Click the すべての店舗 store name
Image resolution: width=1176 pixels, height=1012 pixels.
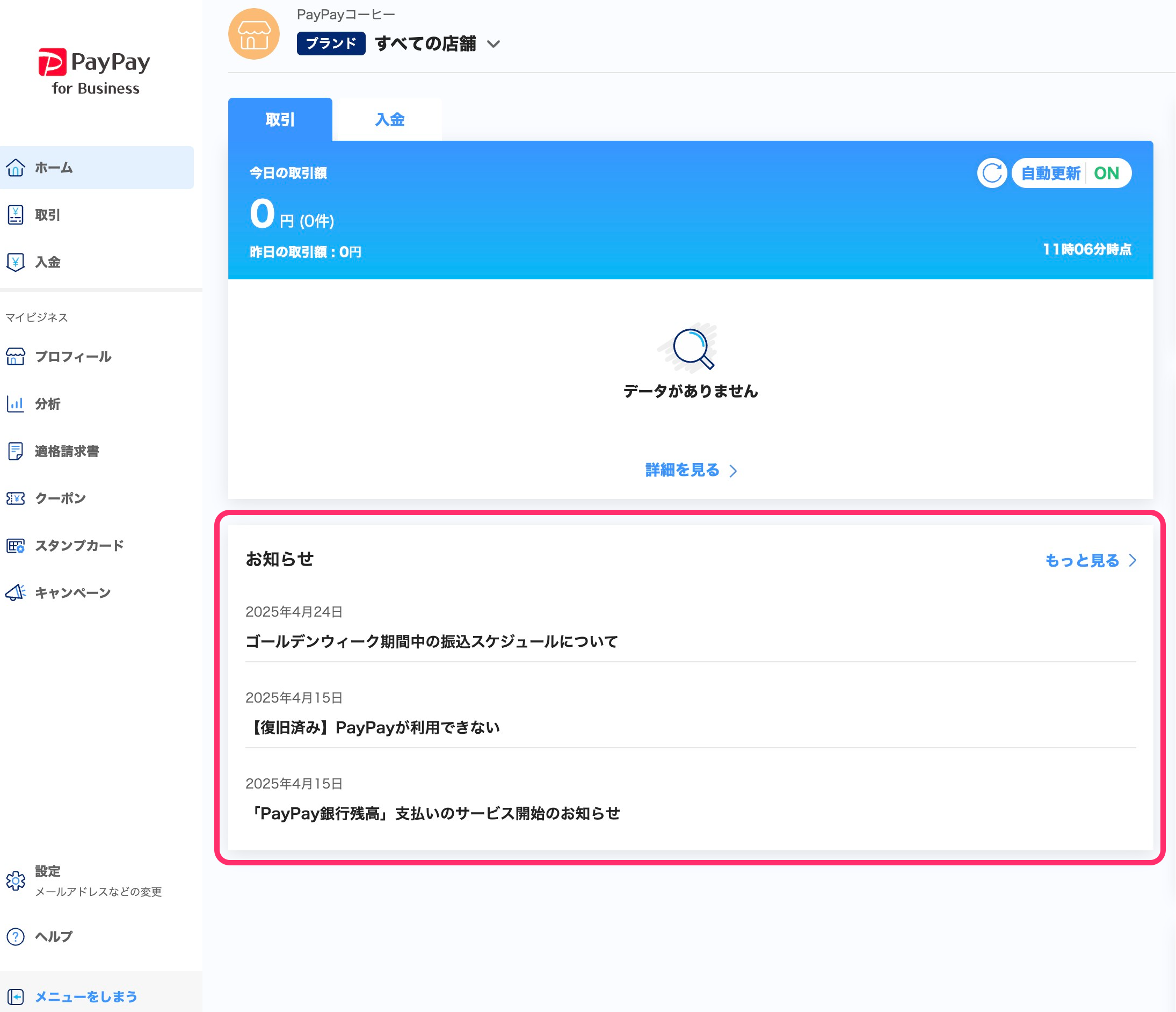pos(426,44)
